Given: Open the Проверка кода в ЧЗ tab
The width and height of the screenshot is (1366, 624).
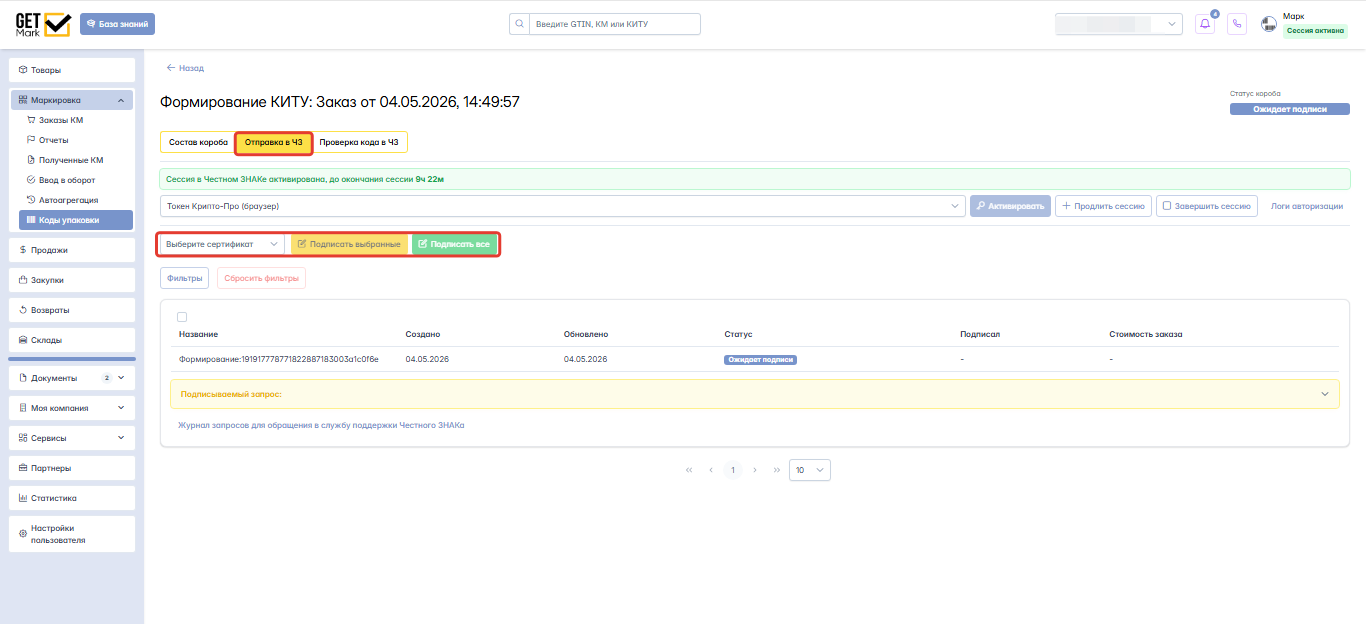Looking at the screenshot, I should point(359,143).
